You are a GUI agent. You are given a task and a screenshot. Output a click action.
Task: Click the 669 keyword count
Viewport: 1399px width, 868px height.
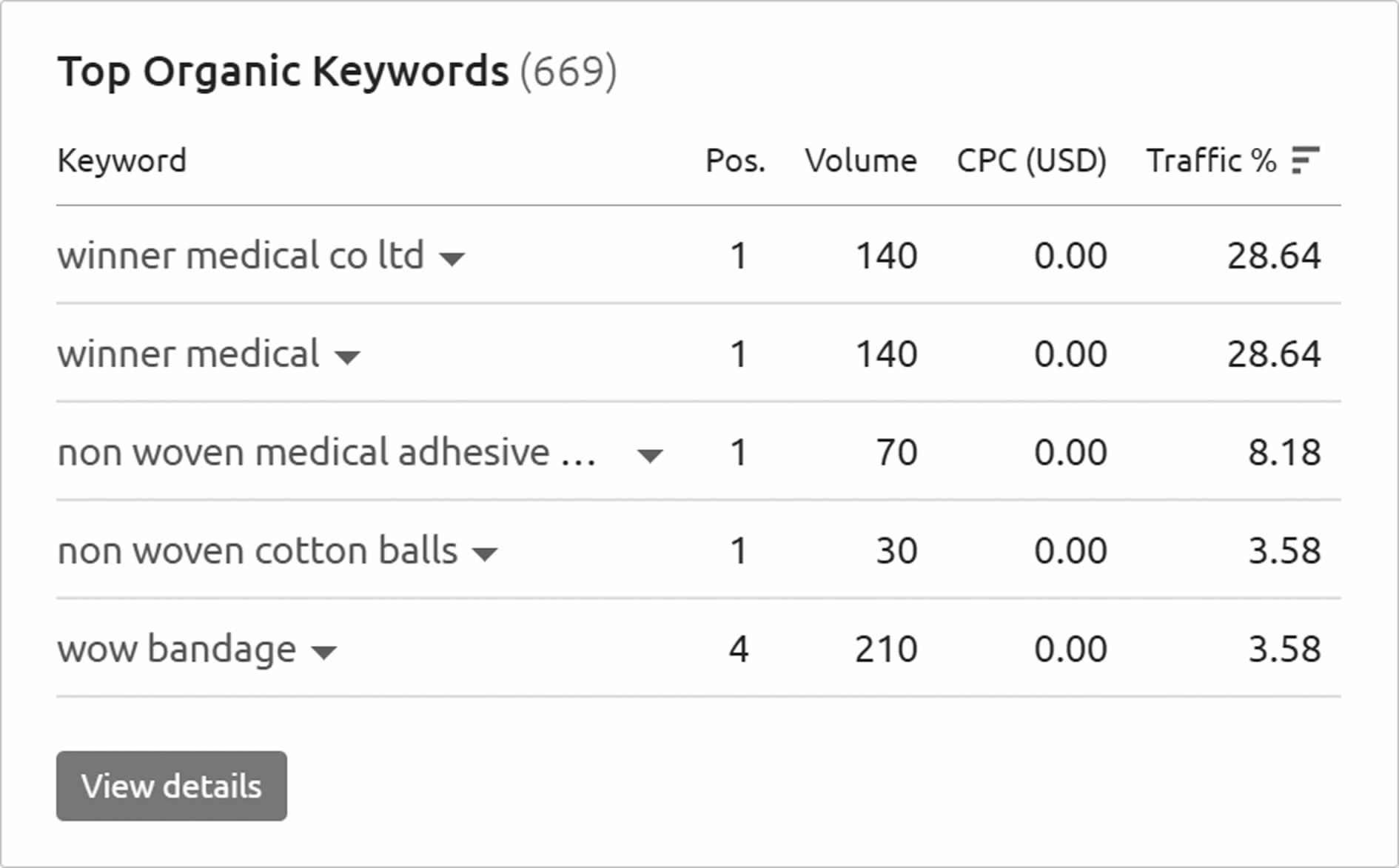click(568, 72)
